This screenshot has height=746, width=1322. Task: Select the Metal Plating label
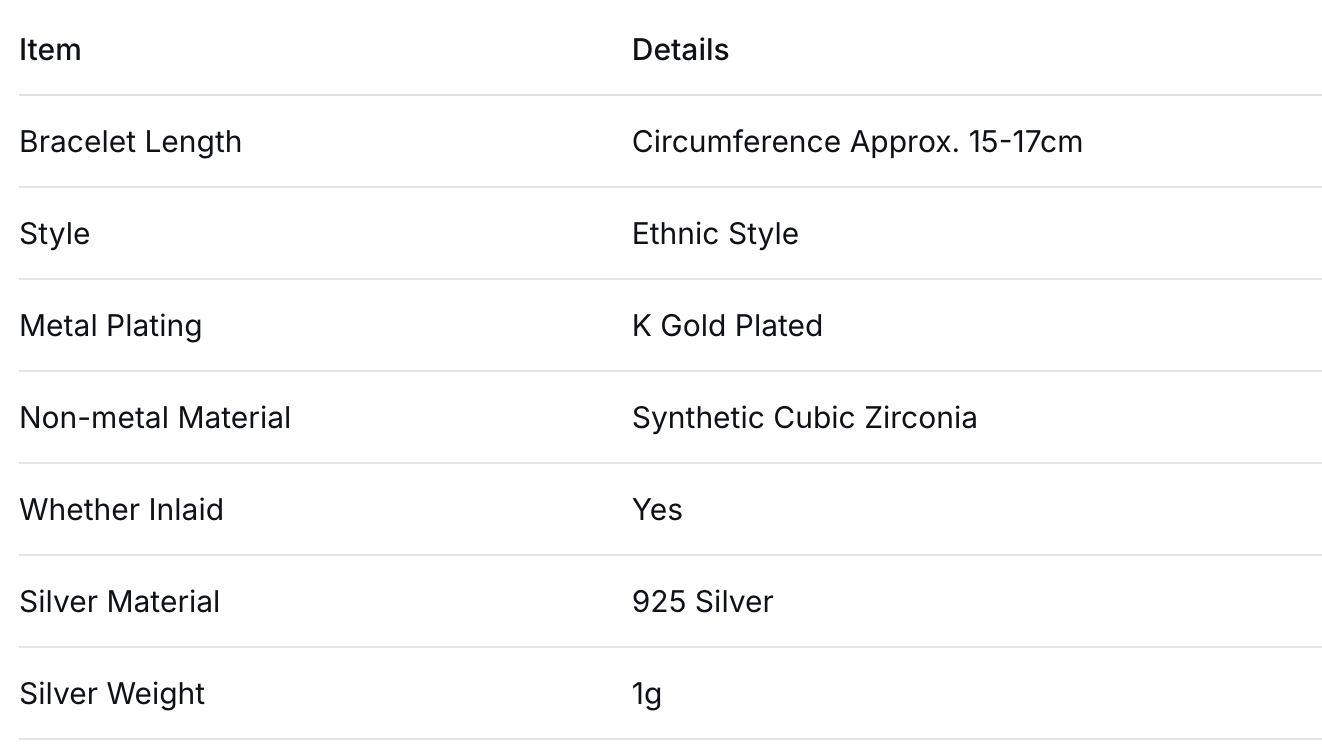[110, 325]
